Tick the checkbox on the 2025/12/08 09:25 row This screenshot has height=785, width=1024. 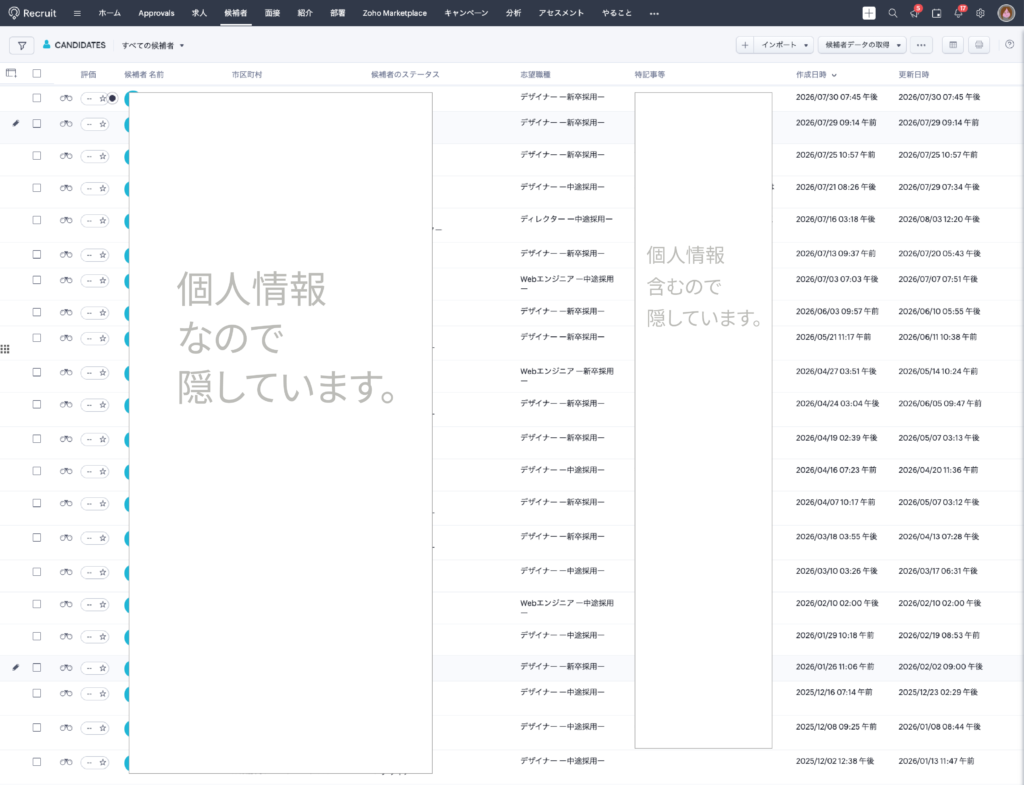[x=37, y=727]
